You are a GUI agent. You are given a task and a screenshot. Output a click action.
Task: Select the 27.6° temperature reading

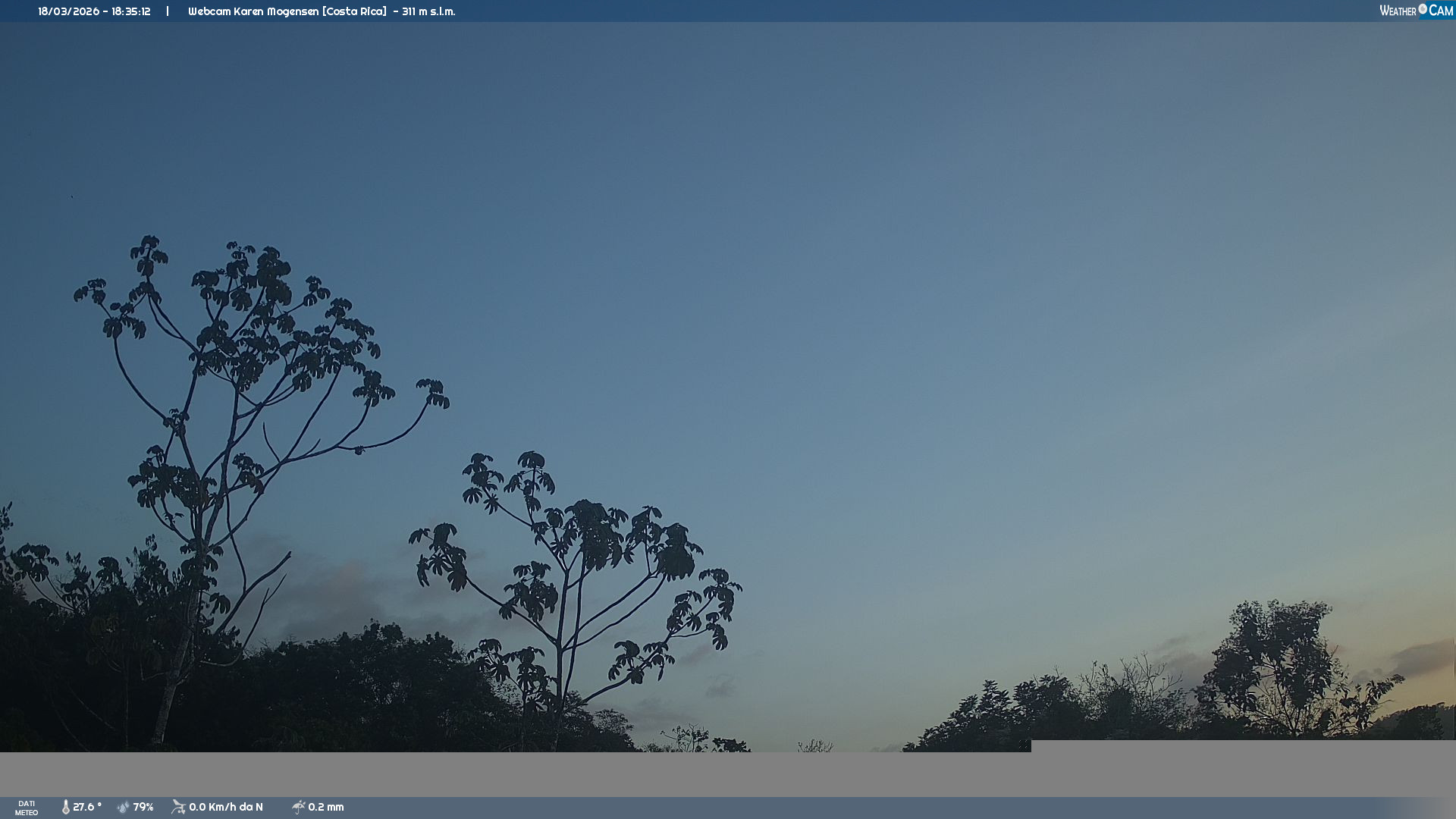click(x=87, y=807)
